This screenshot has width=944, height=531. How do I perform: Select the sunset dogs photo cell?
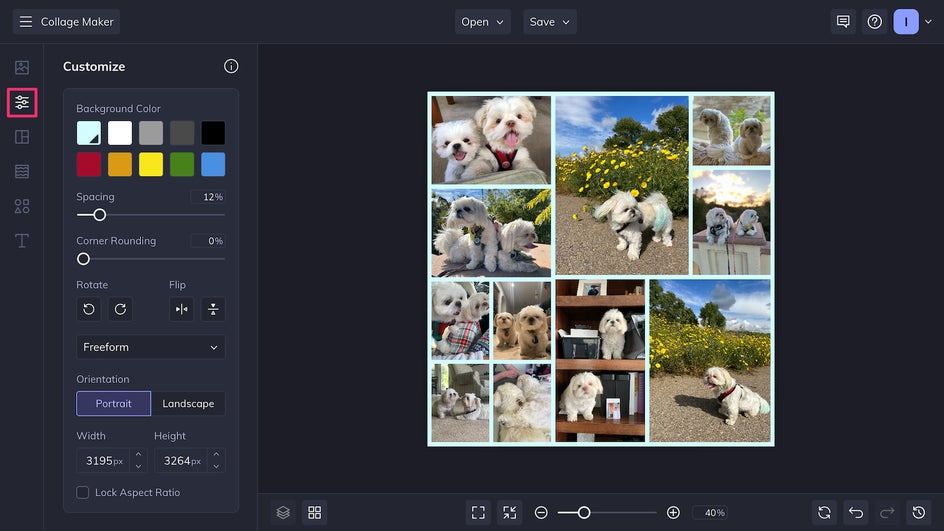tap(731, 222)
